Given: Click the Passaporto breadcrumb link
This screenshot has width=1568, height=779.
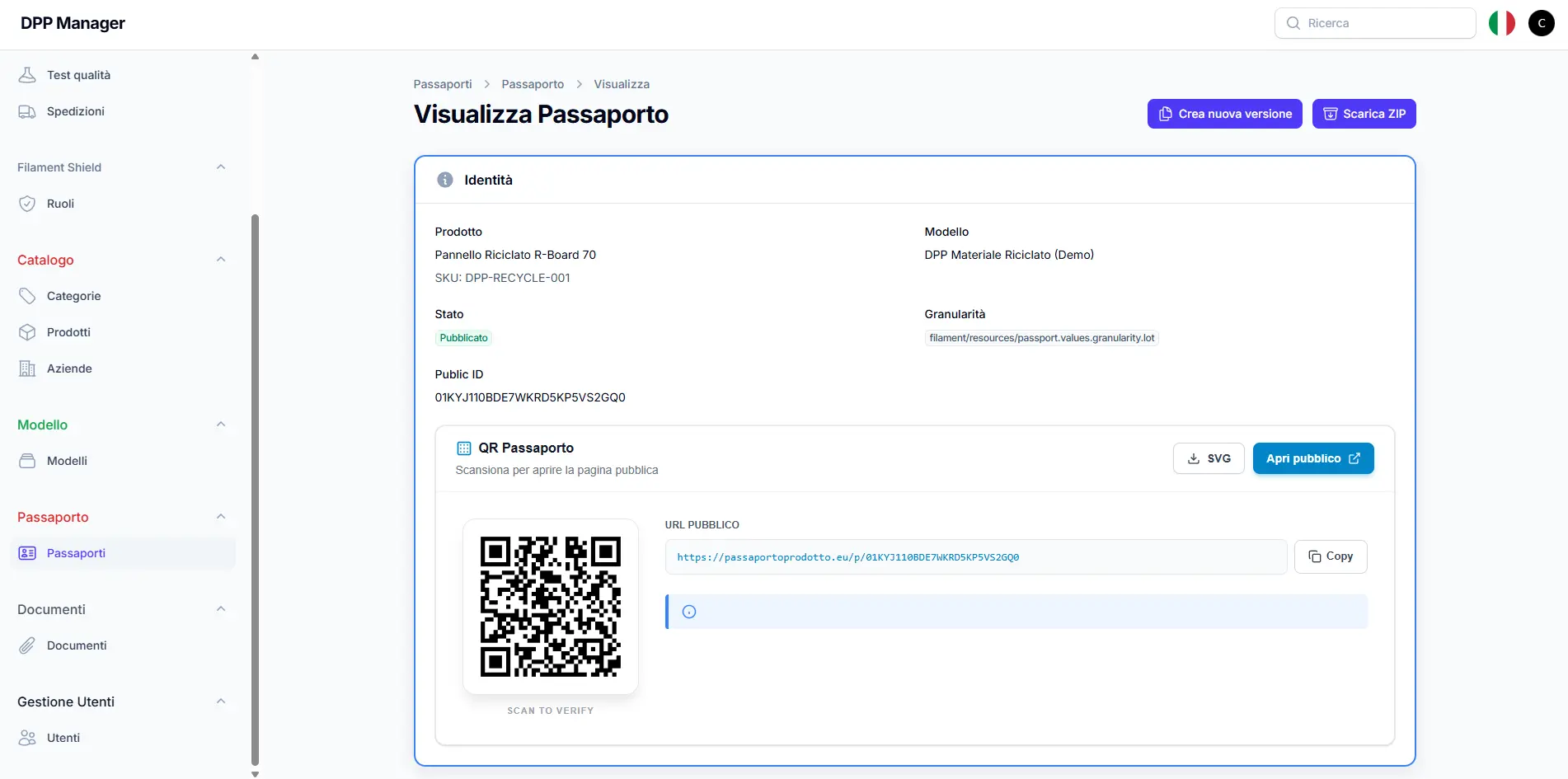Looking at the screenshot, I should (533, 84).
